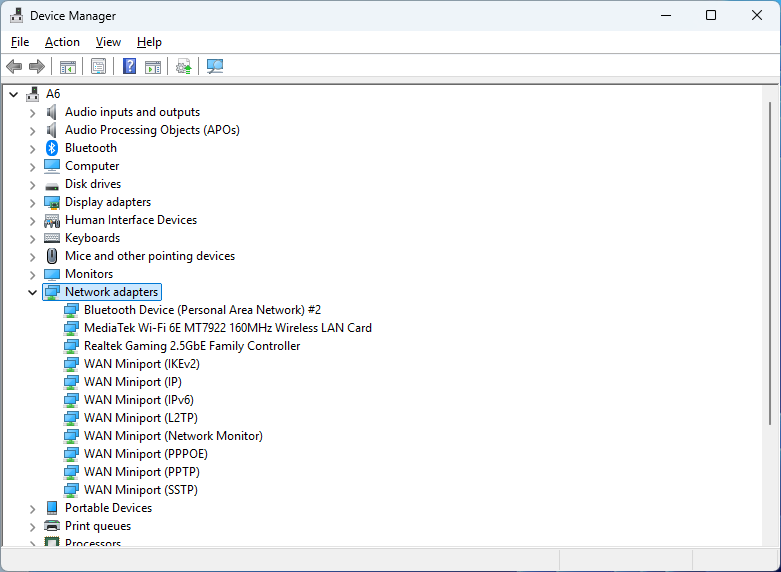
Task: Select WAN Miniport (IP)
Action: tap(132, 382)
